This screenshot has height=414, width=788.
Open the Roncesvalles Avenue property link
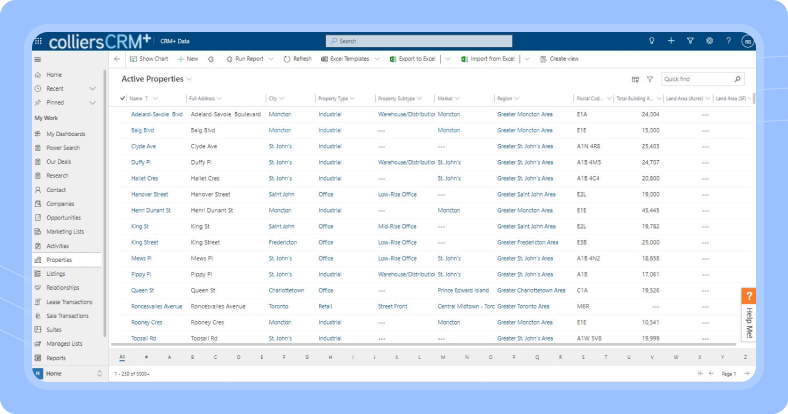click(x=157, y=306)
